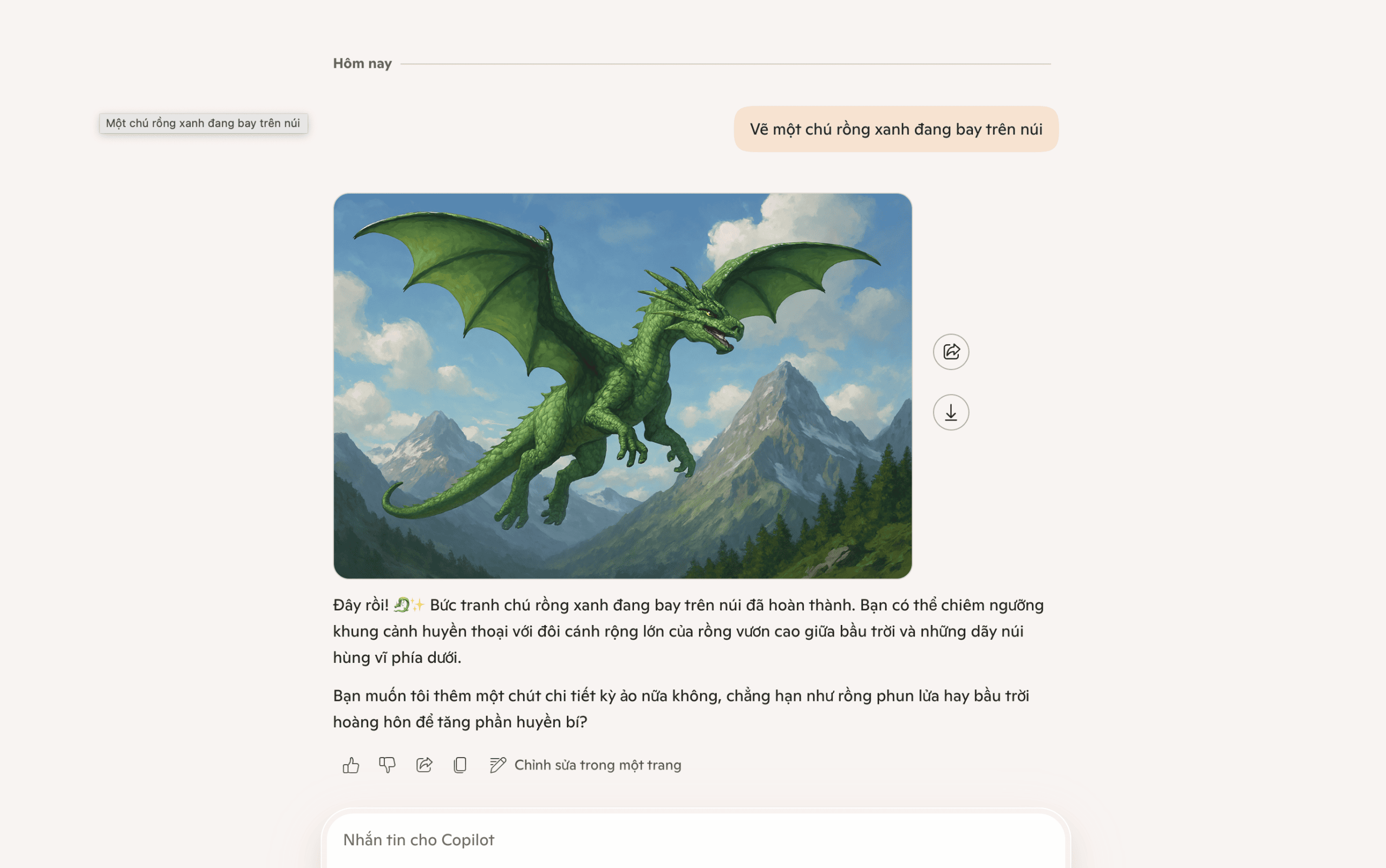Viewport: 1386px width, 868px height.
Task: Click the tooltip "Một chú rồng xanh đang bay trên núi"
Action: pyautogui.click(x=203, y=123)
